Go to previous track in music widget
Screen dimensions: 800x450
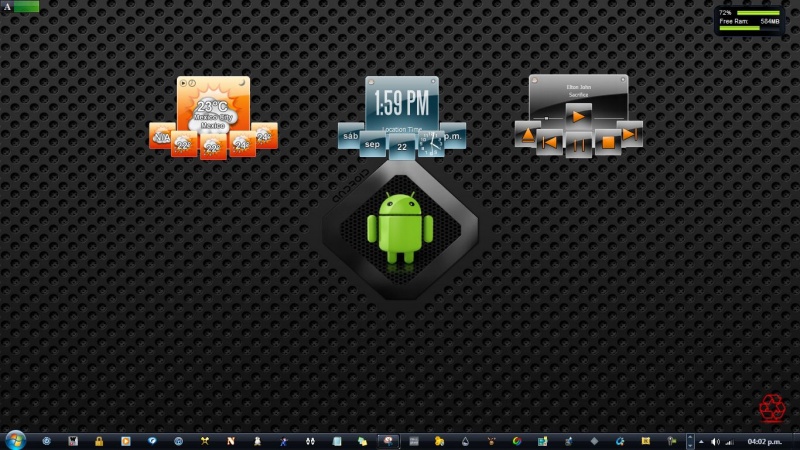(549, 142)
